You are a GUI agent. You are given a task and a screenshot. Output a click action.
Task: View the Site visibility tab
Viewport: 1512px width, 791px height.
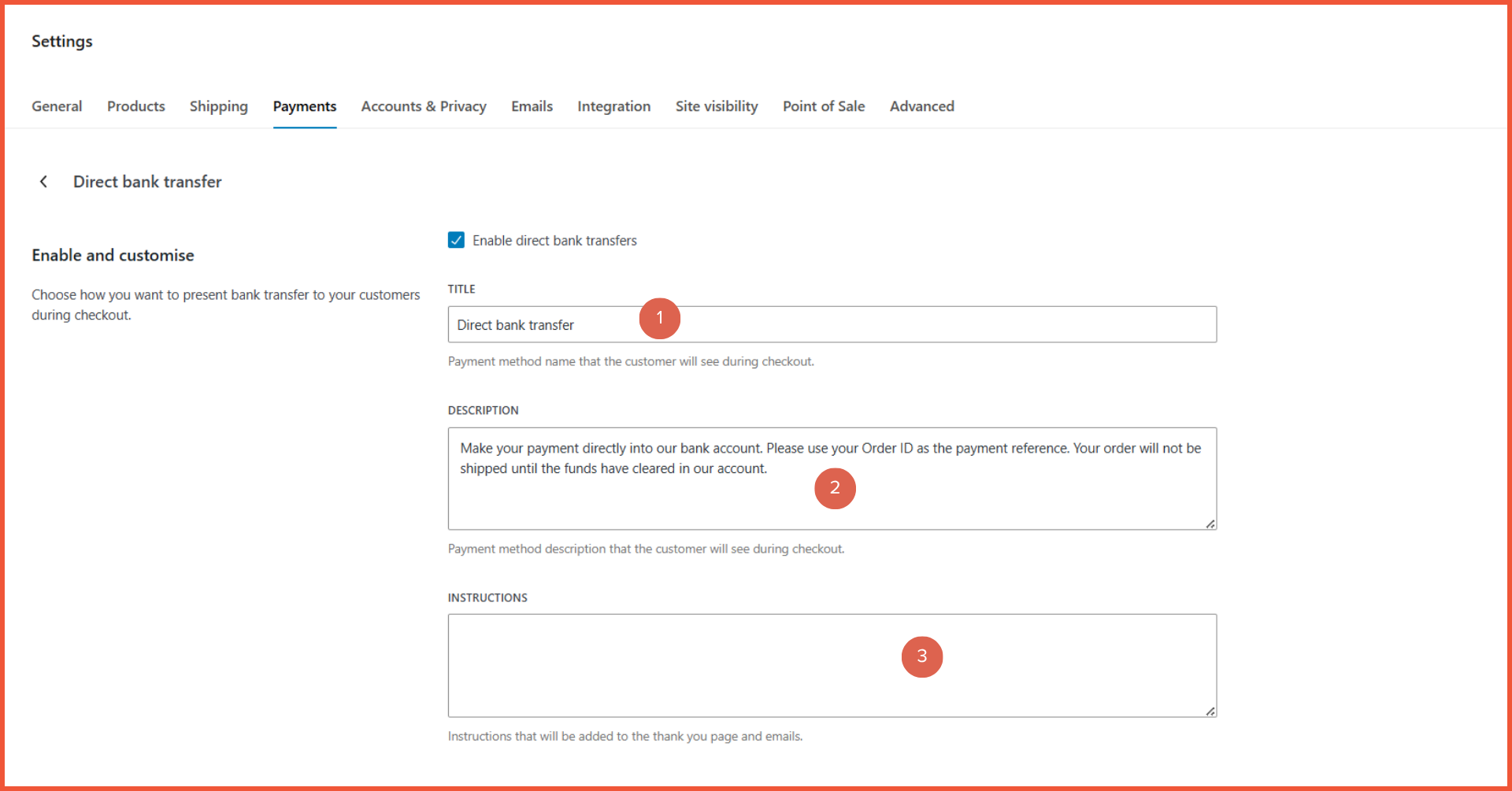[717, 106]
